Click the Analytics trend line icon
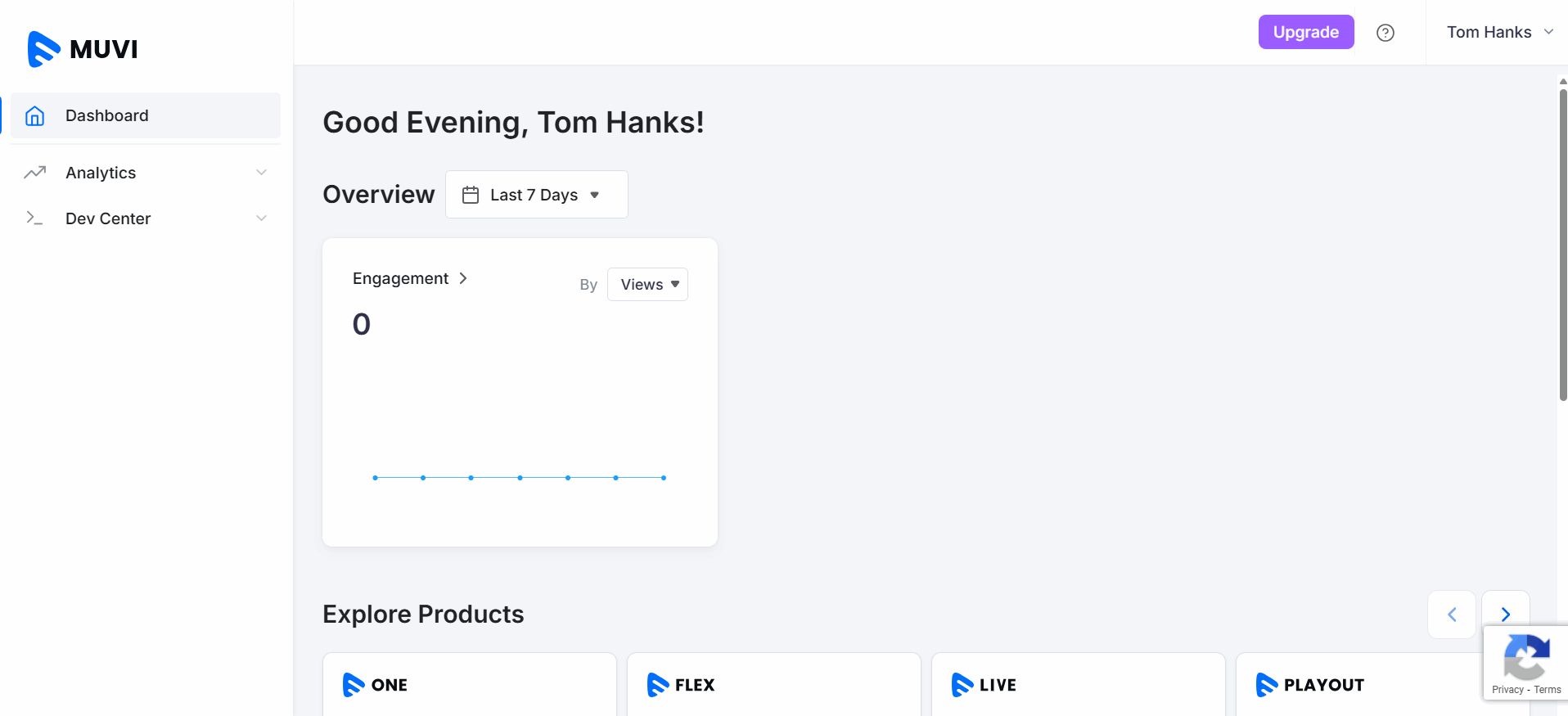Image resolution: width=1568 pixels, height=716 pixels. [x=34, y=173]
